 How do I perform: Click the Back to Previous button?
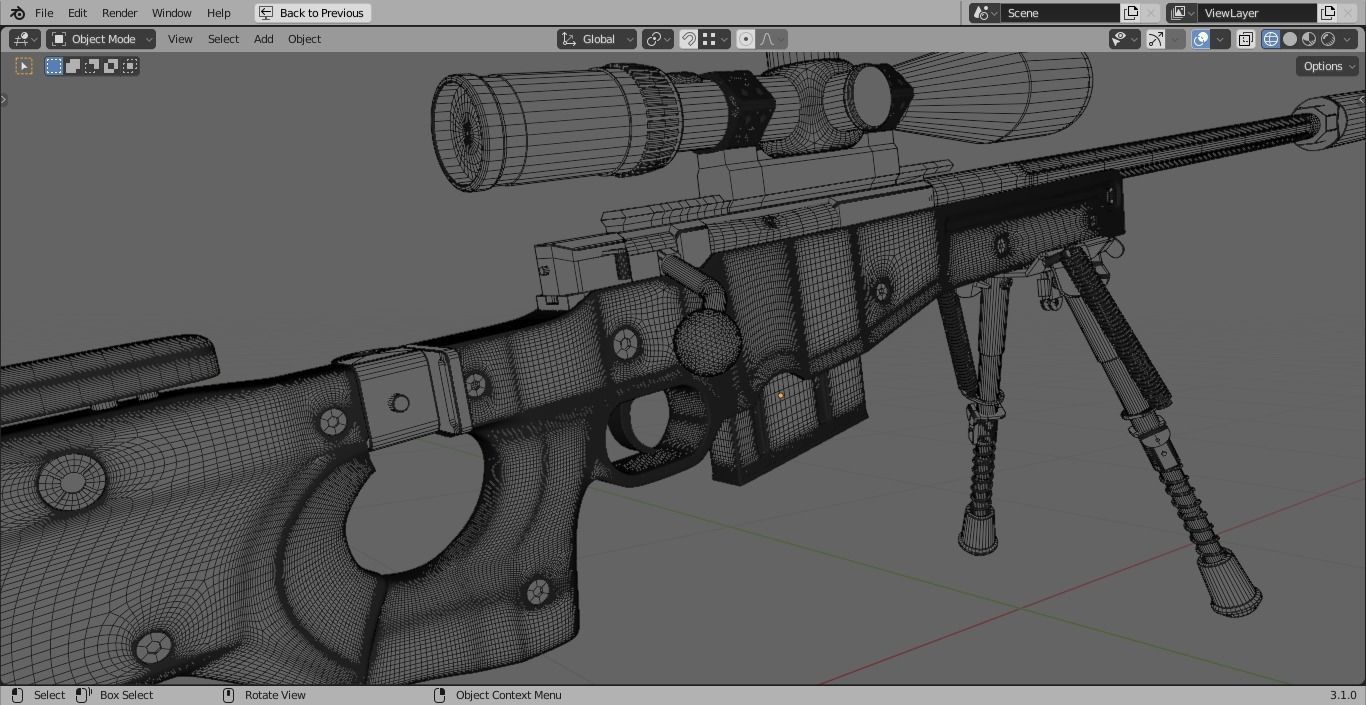312,13
